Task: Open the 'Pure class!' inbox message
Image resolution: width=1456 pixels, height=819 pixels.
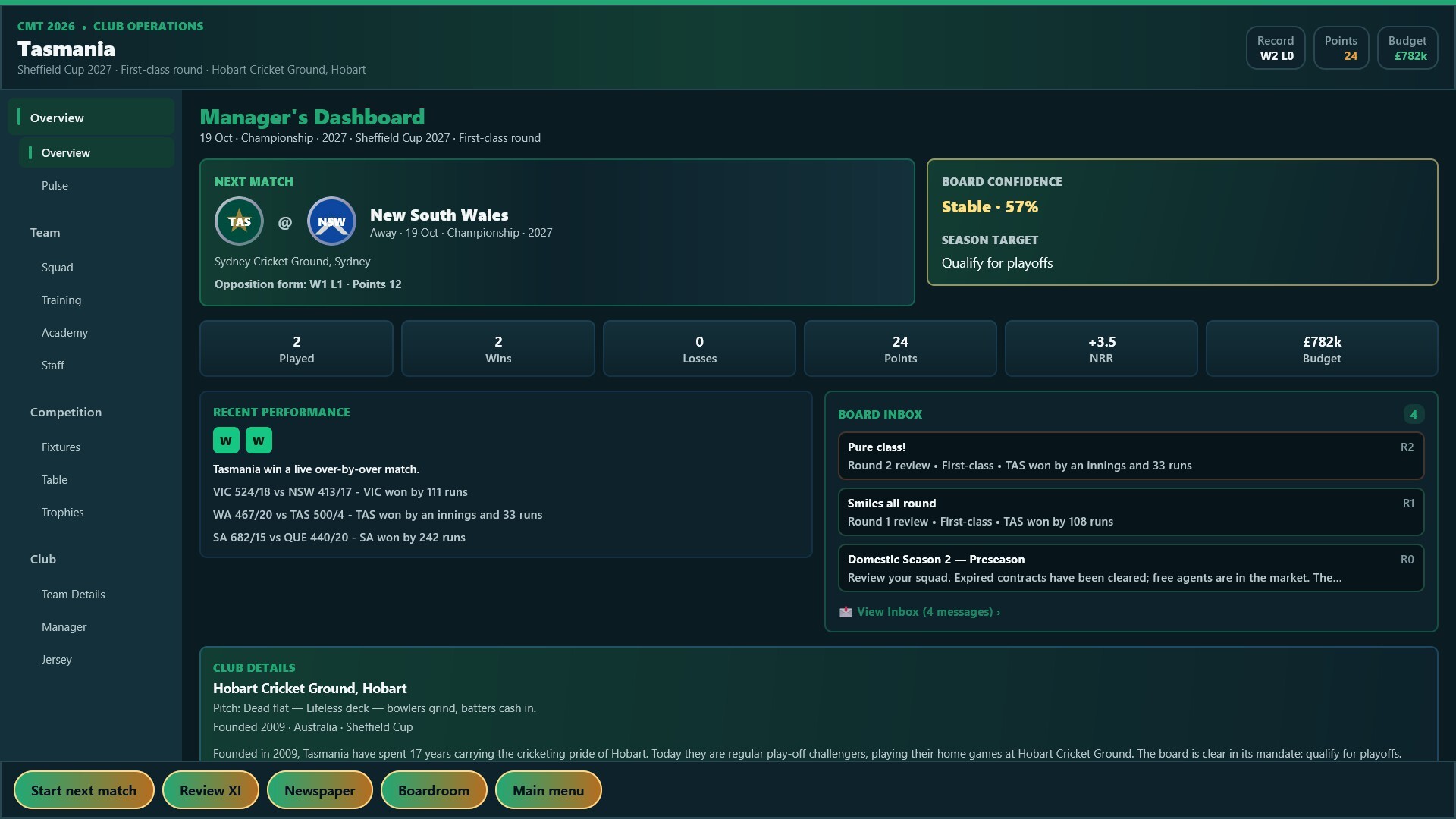Action: click(x=1131, y=456)
